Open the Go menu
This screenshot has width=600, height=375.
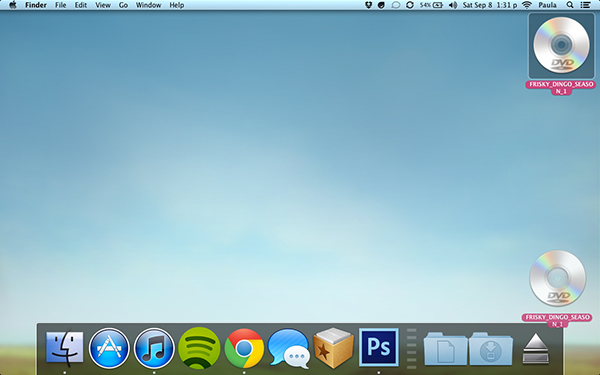coord(123,5)
